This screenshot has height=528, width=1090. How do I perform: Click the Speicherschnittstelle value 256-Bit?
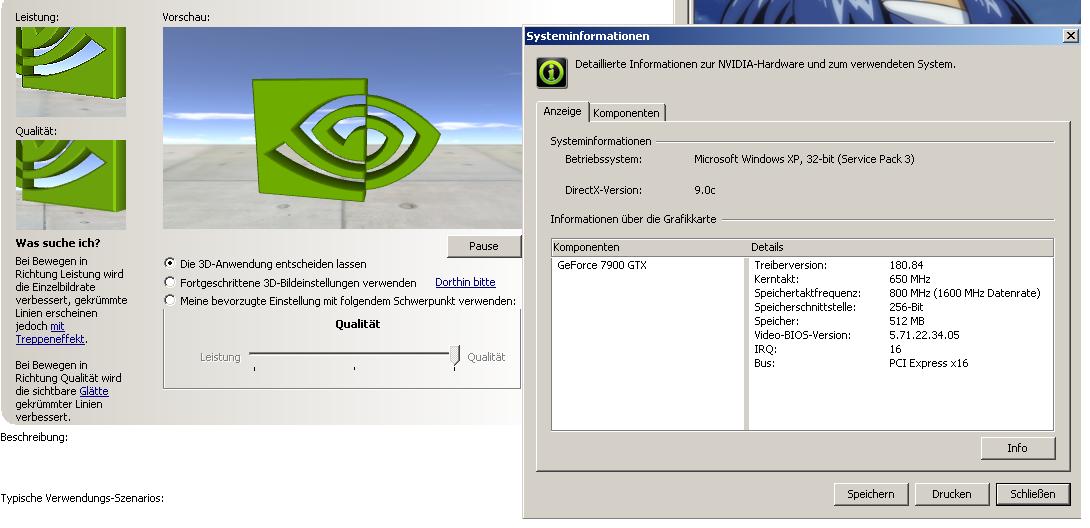tap(906, 307)
